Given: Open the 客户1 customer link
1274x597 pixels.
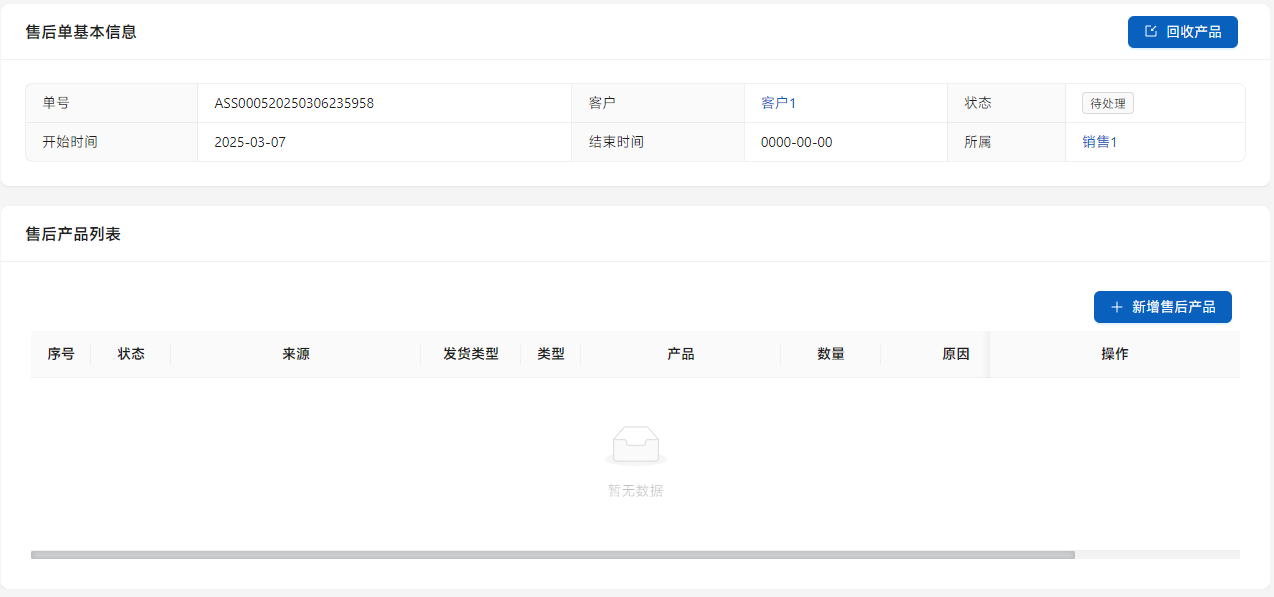Looking at the screenshot, I should pyautogui.click(x=778, y=103).
